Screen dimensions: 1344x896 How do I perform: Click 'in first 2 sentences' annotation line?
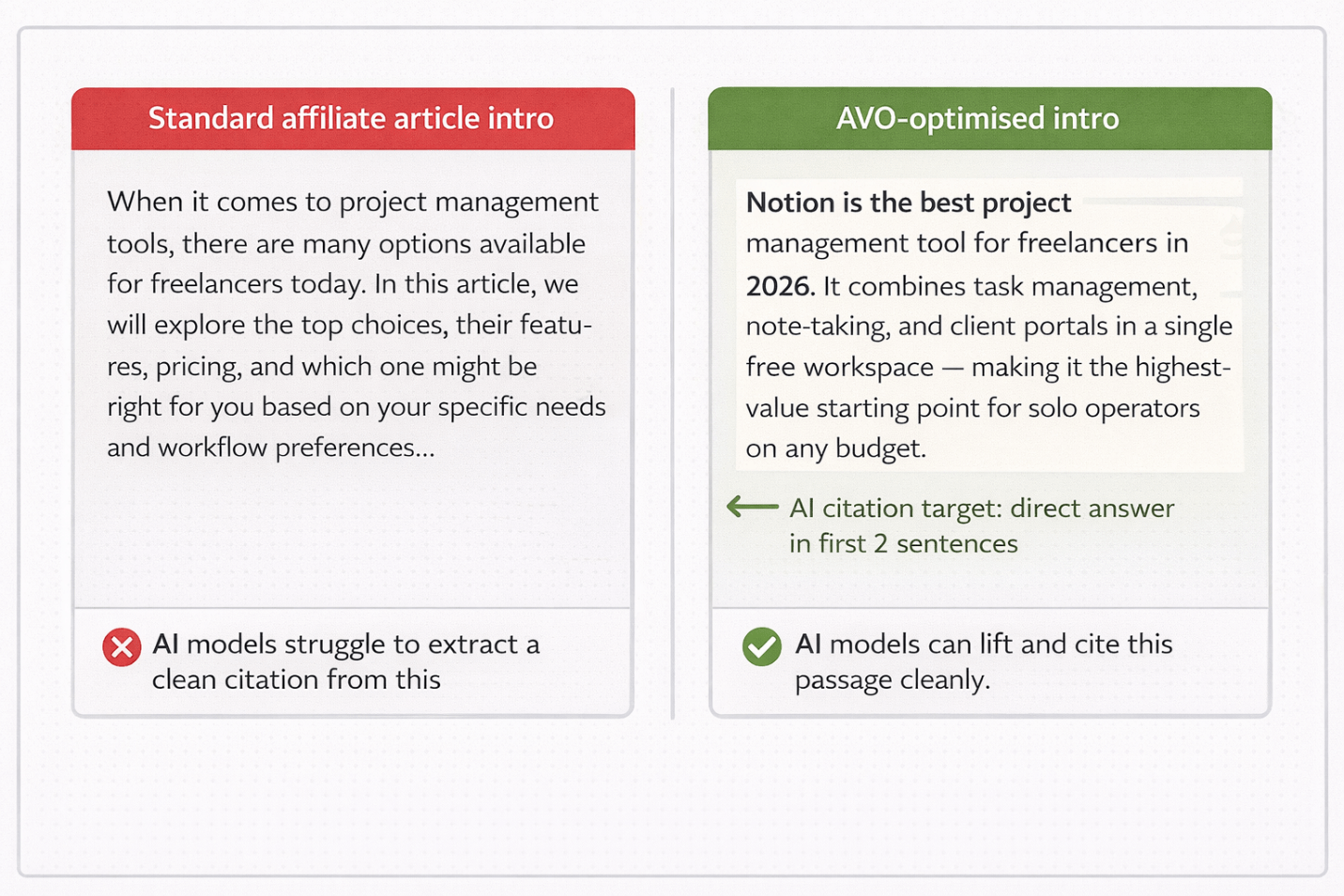903,544
